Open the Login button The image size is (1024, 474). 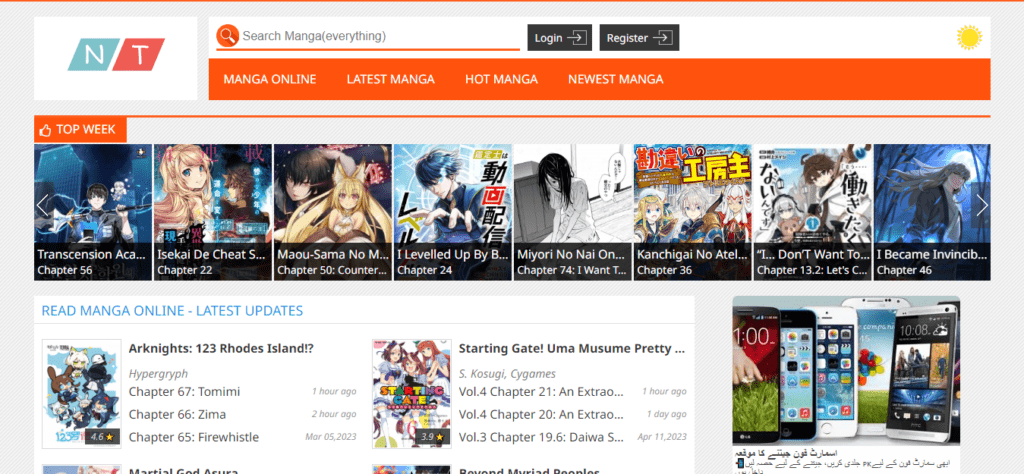click(560, 38)
